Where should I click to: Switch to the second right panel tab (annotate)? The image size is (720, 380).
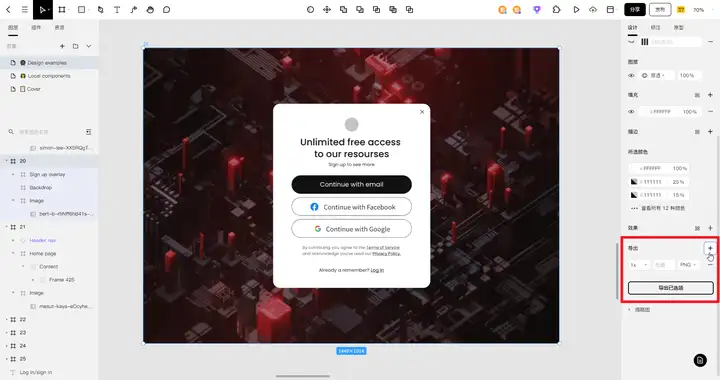coord(655,28)
